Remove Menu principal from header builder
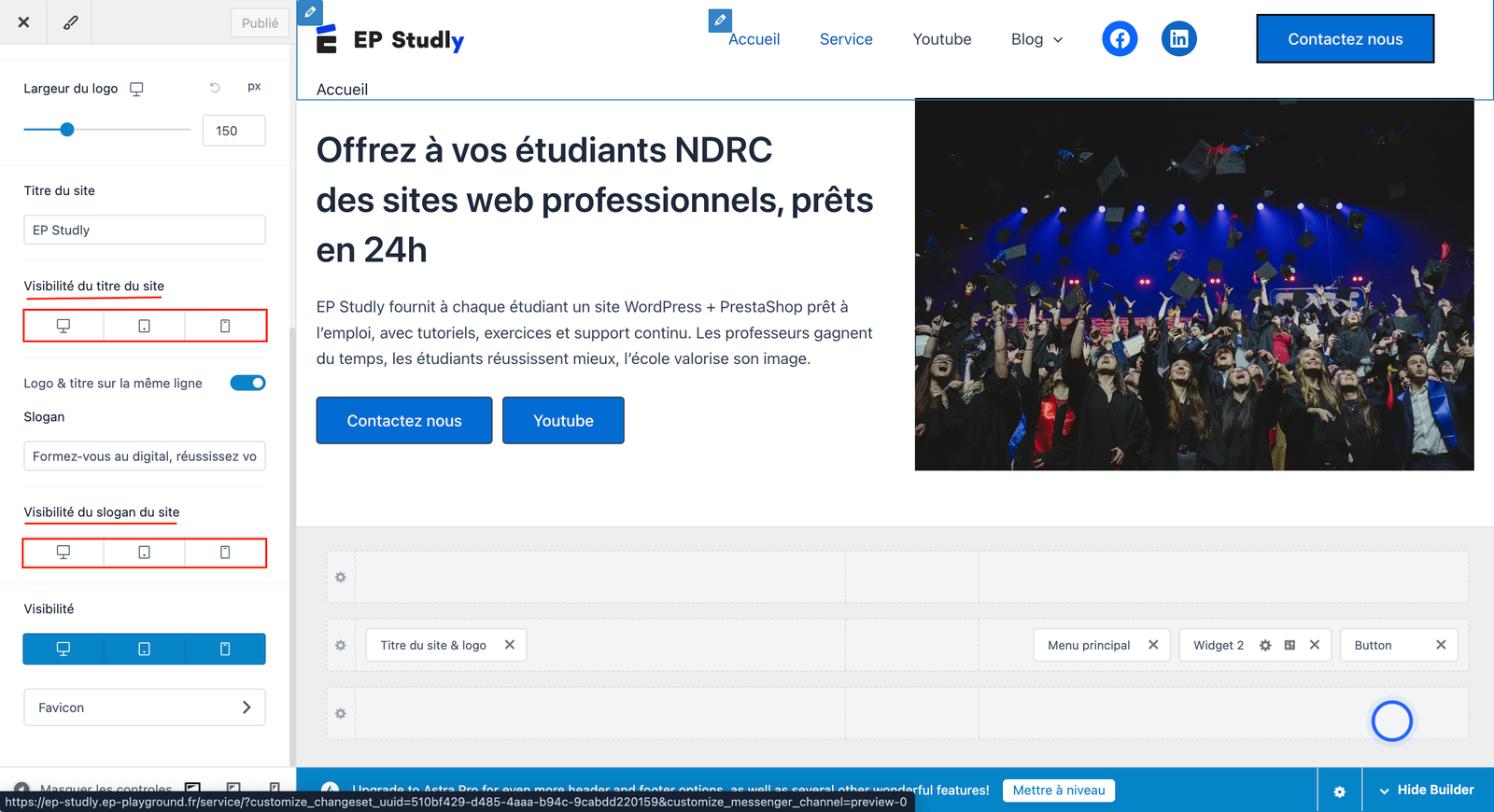 click(1153, 645)
